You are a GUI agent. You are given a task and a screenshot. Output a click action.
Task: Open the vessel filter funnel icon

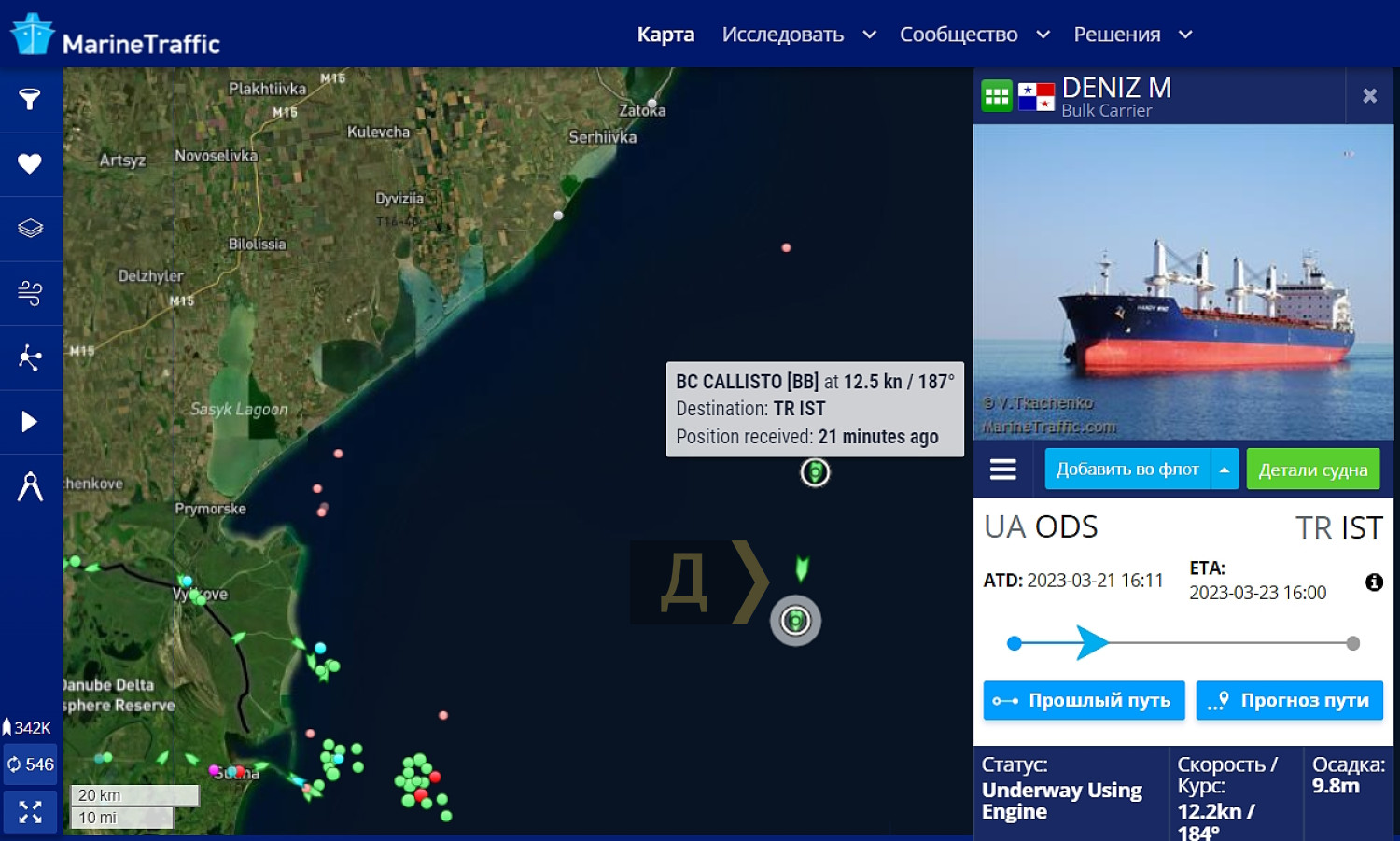click(30, 99)
